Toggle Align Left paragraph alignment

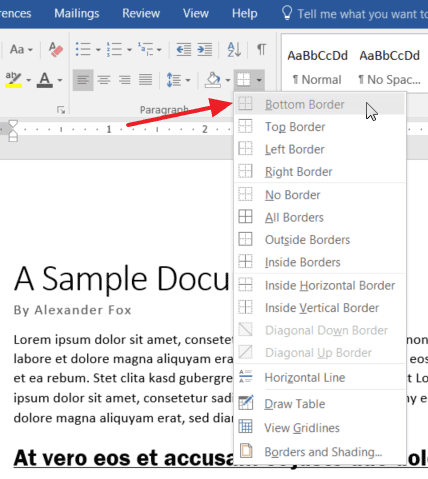coord(83,80)
